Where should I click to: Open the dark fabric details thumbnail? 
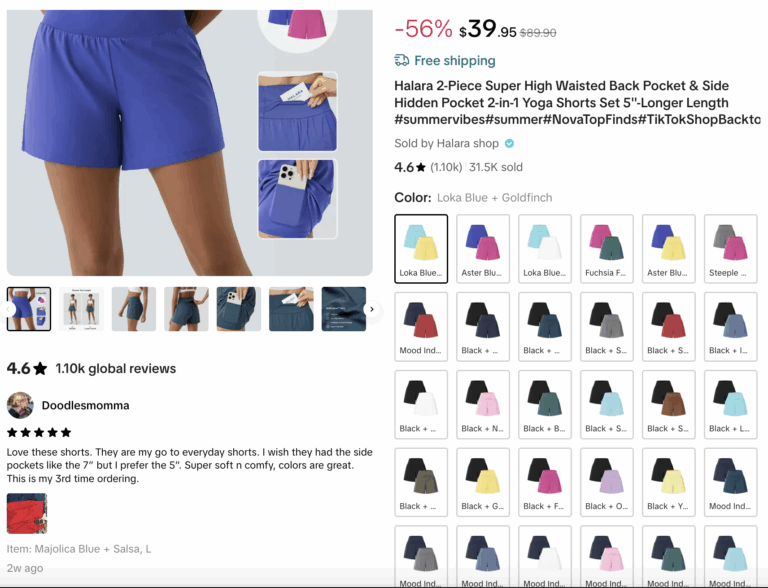344,309
